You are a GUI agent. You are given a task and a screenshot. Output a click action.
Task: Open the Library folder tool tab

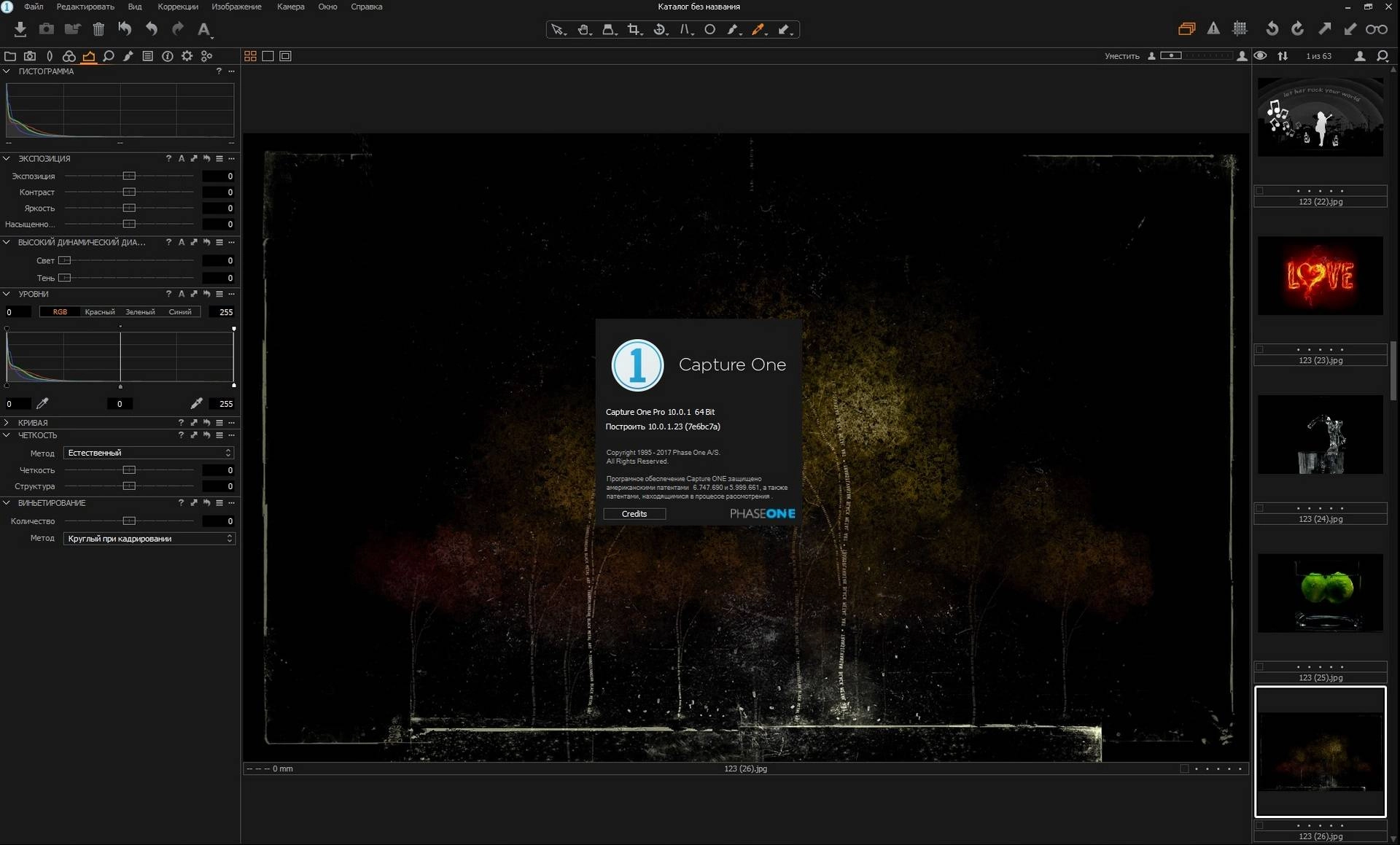[x=10, y=56]
